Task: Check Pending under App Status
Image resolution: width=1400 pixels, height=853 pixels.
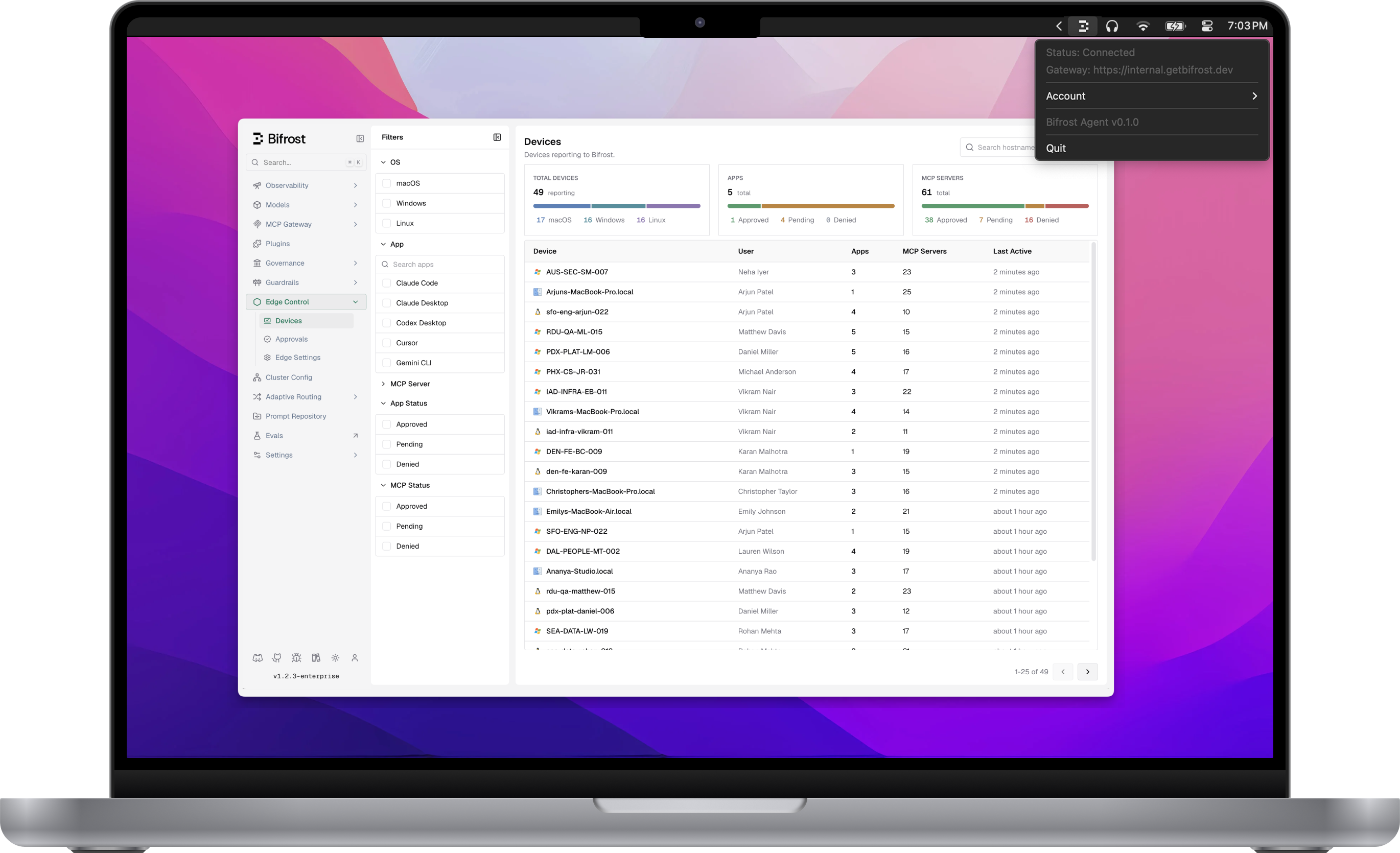Action: click(x=386, y=444)
